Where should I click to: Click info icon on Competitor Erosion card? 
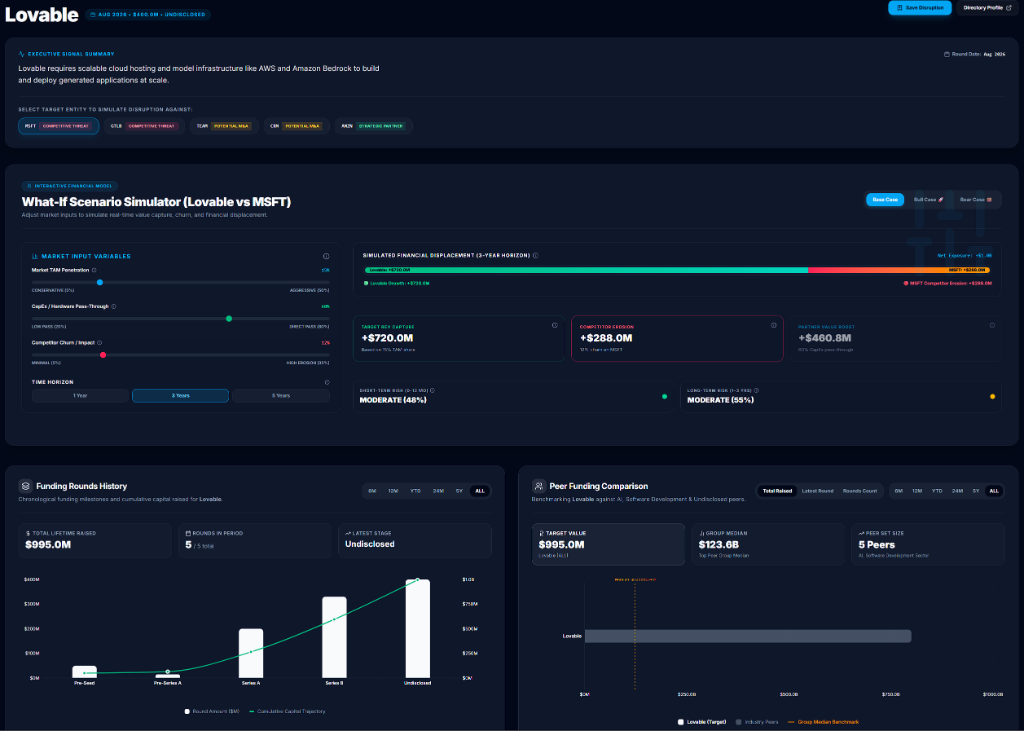(773, 325)
